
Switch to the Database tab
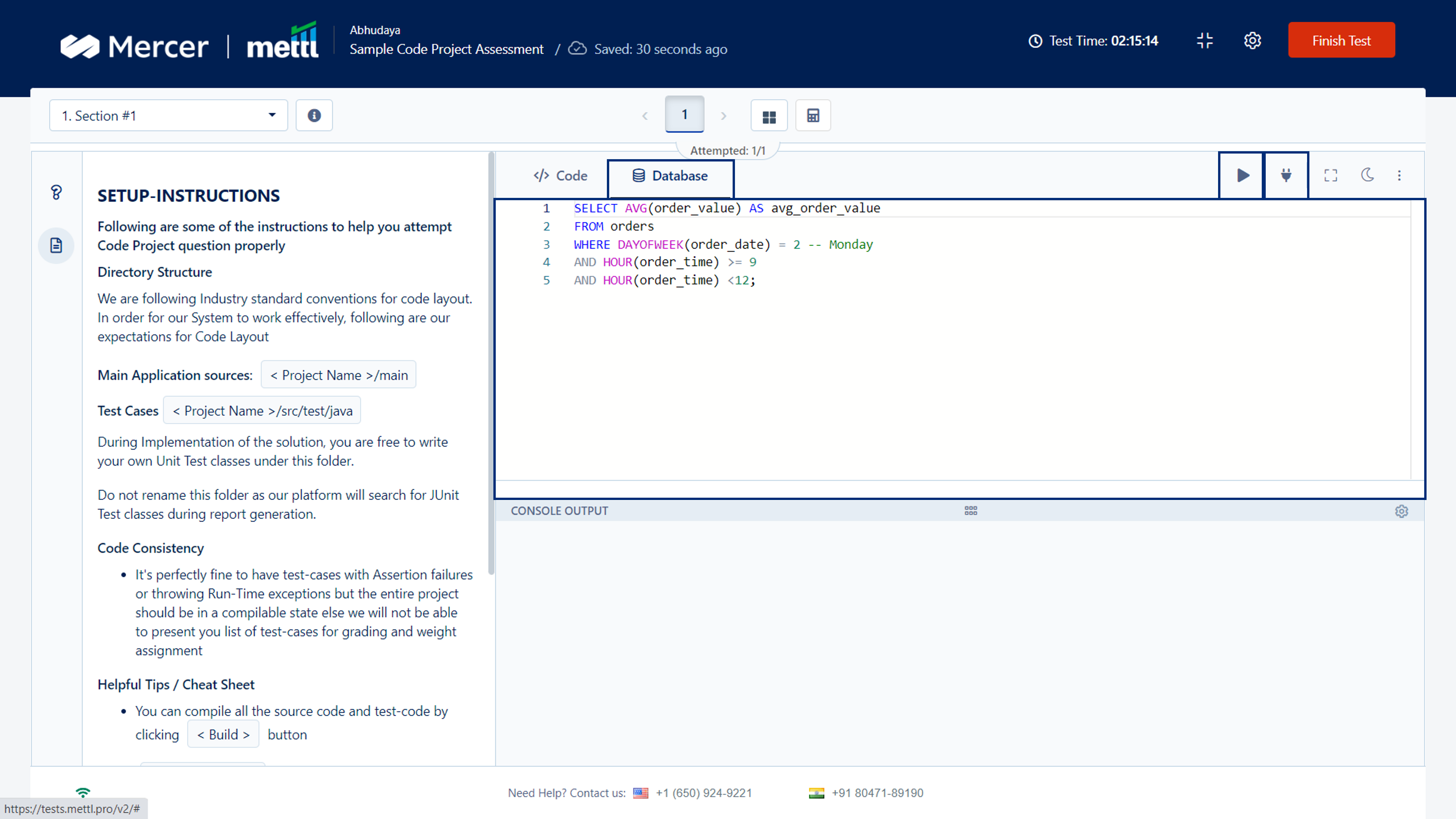[670, 176]
